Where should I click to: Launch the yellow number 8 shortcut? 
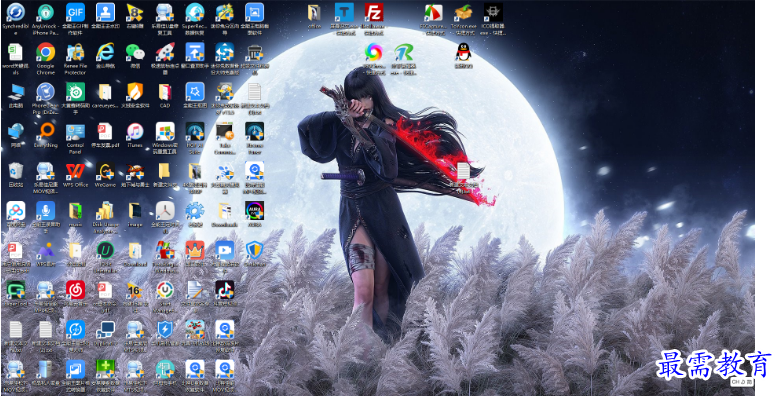(x=135, y=12)
